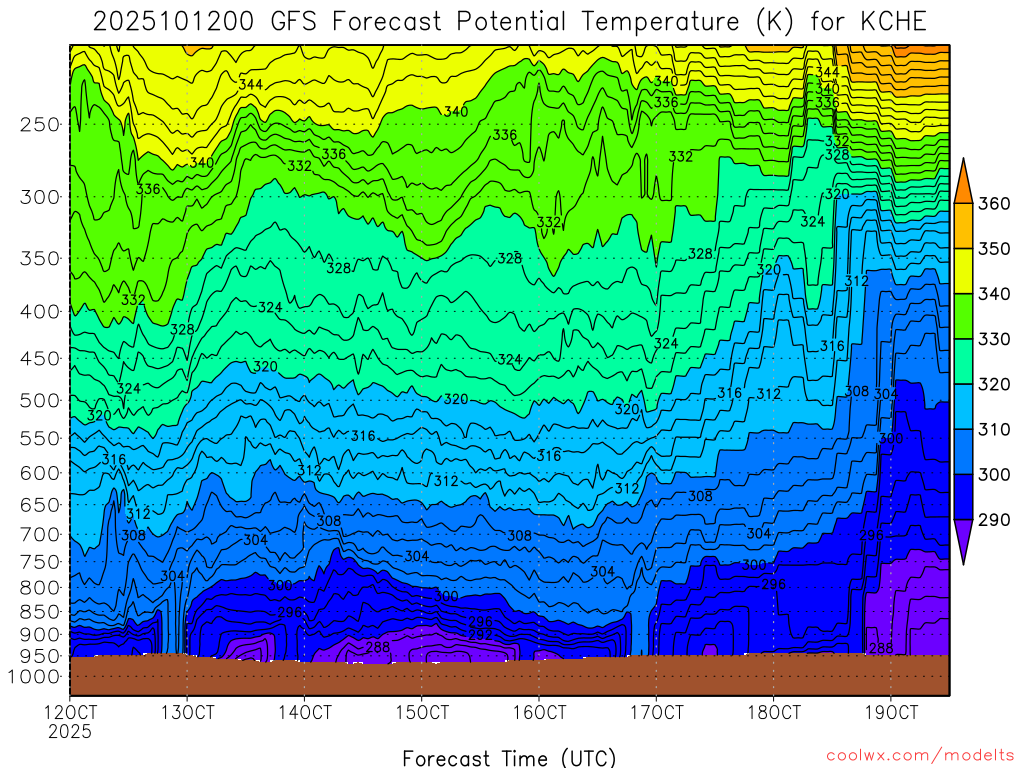This screenshot has height=768, width=1024.
Task: Click the 310 value on the color legend
Action: pyautogui.click(x=994, y=429)
